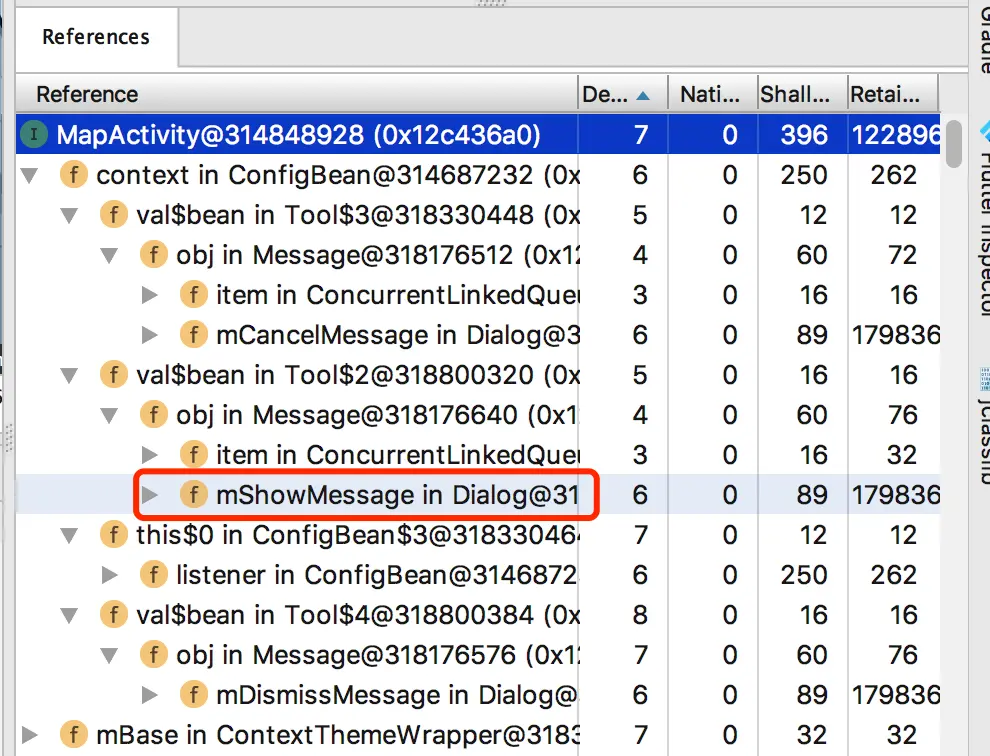Click retained size 179836 in mShowMessage row

click(x=895, y=495)
